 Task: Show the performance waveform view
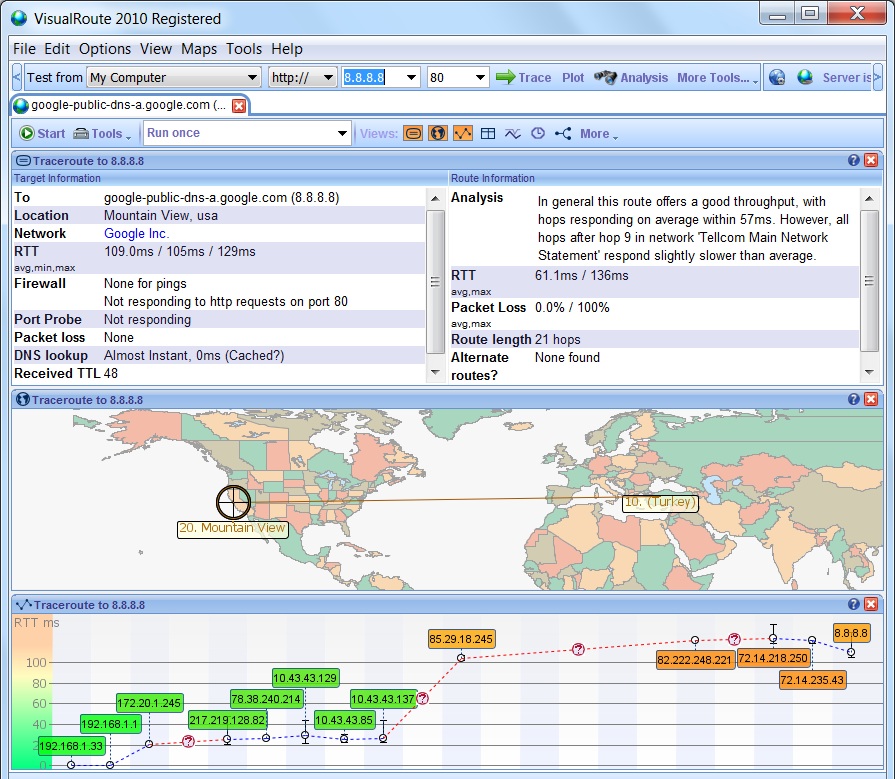click(513, 134)
